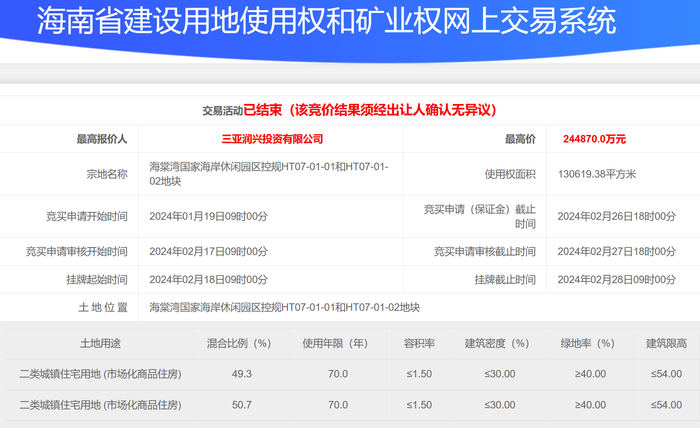Select 70.0 years in the 50.7 row
This screenshot has width=700, height=428.
coord(338,405)
